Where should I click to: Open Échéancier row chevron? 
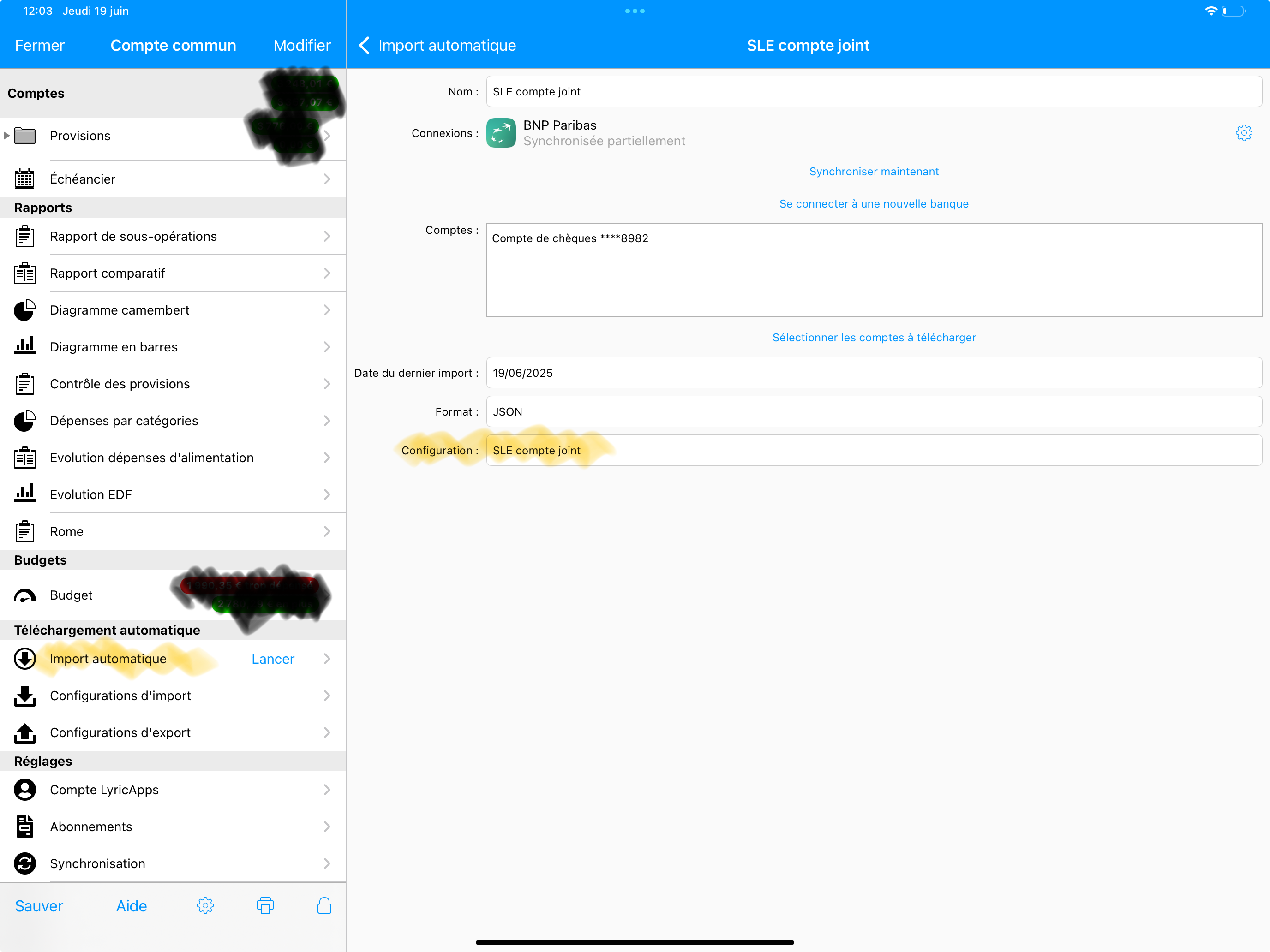(x=327, y=179)
